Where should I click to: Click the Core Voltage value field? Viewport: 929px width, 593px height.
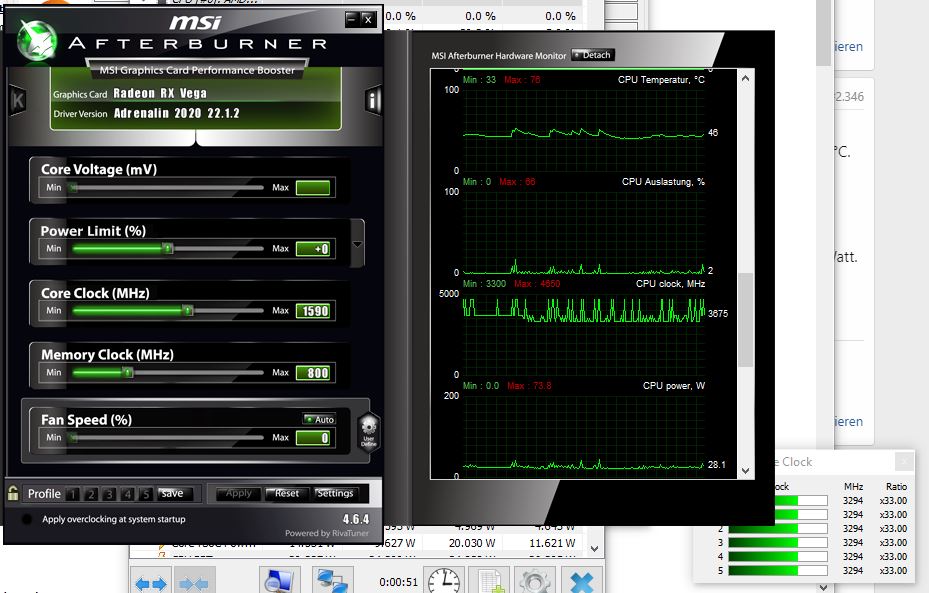(313, 188)
